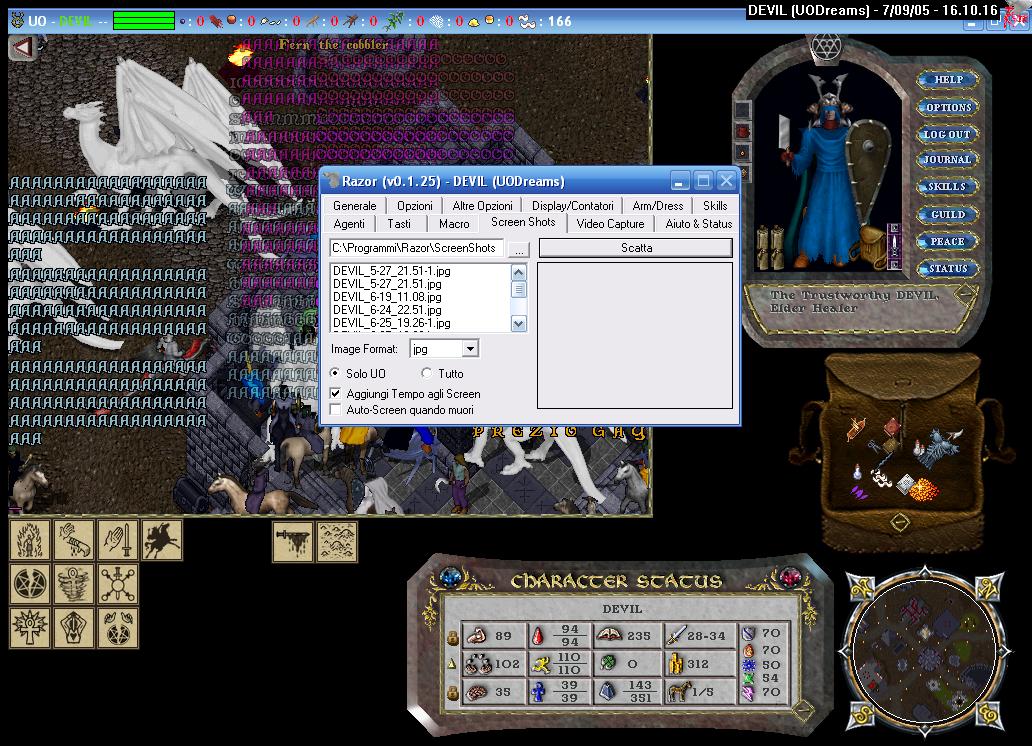
Task: Open the Macro tab
Action: 454,224
